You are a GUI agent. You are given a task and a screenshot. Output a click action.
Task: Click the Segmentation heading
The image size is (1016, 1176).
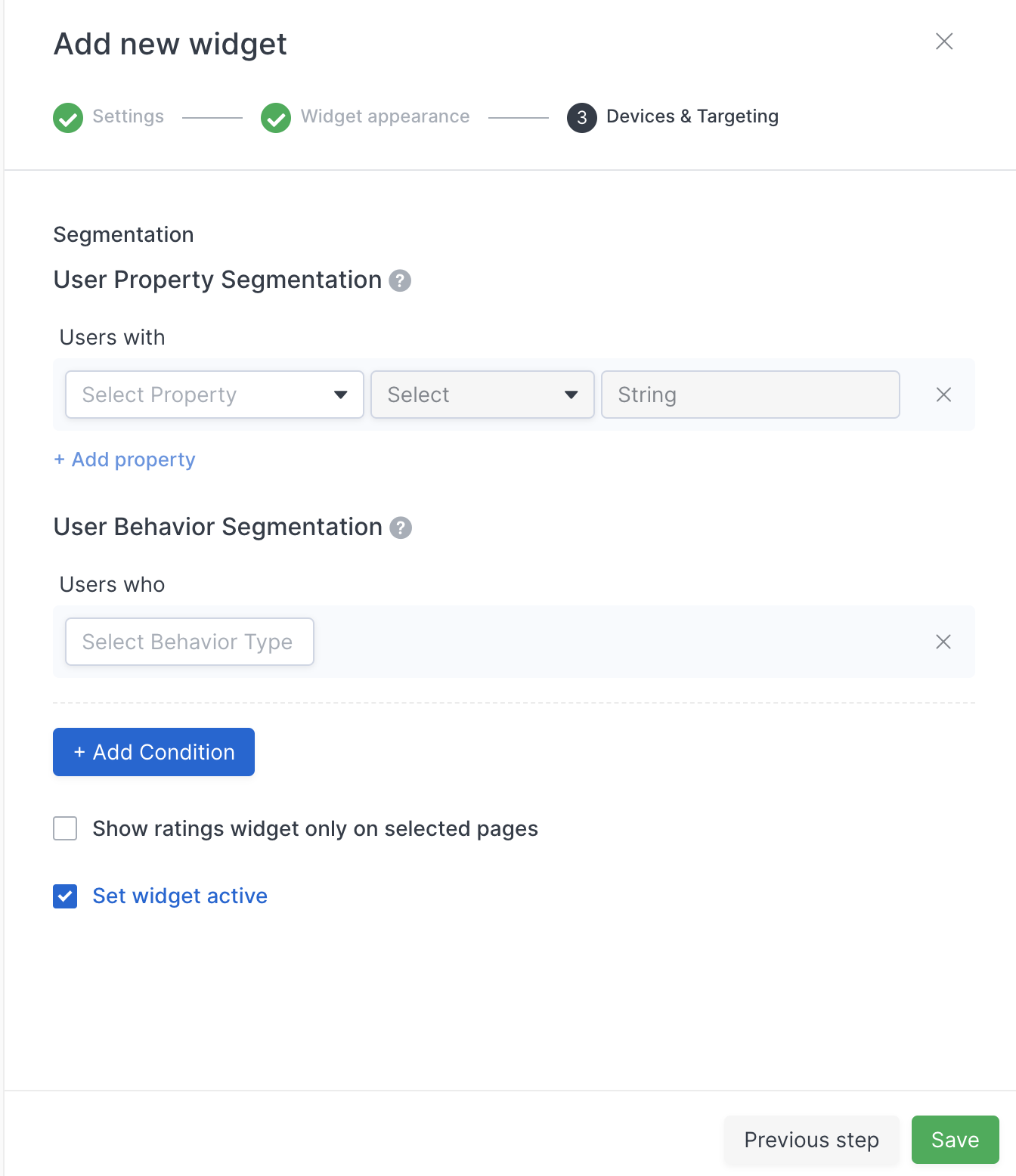[x=123, y=234]
